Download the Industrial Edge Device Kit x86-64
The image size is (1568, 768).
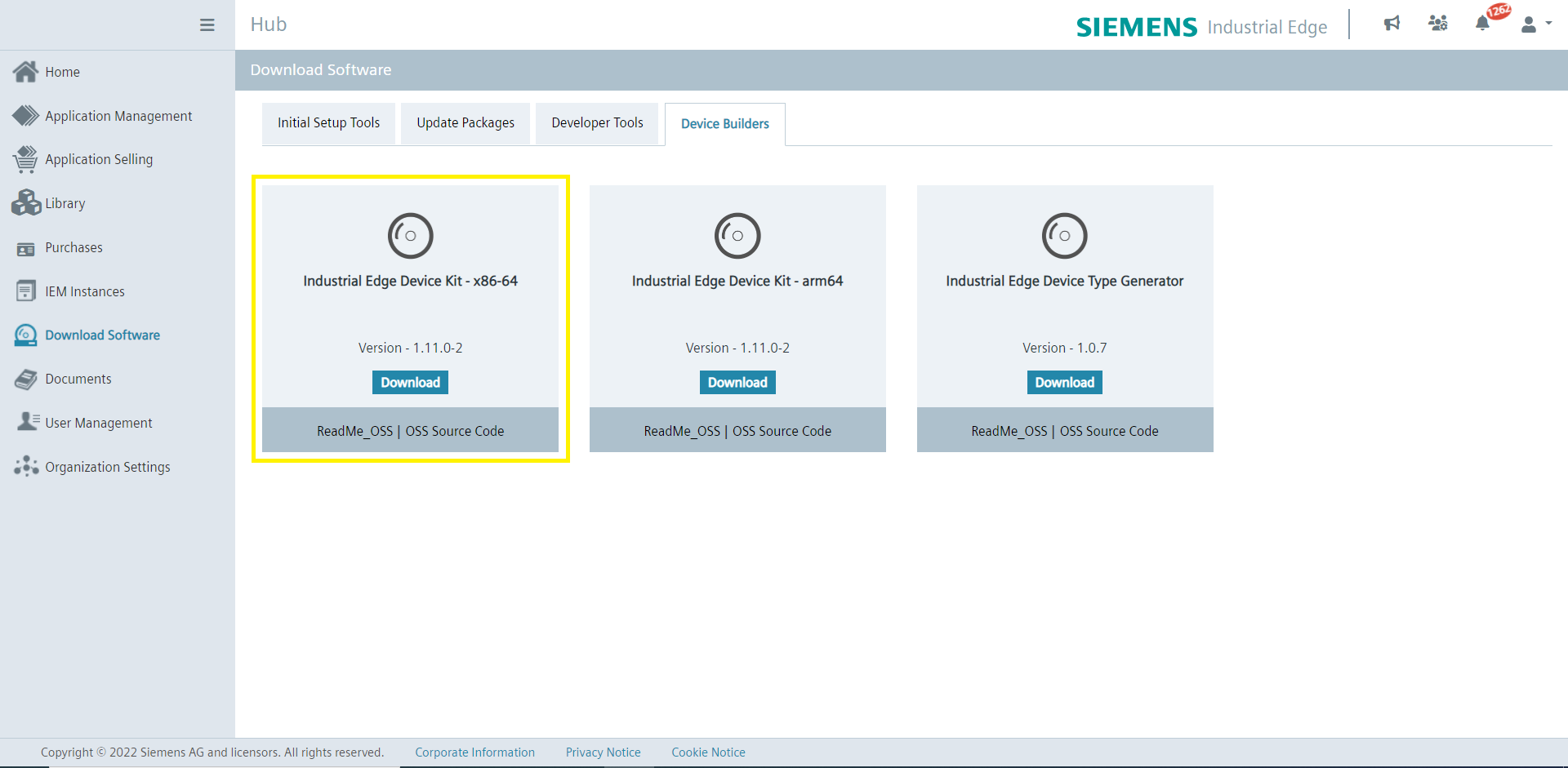[x=410, y=382]
